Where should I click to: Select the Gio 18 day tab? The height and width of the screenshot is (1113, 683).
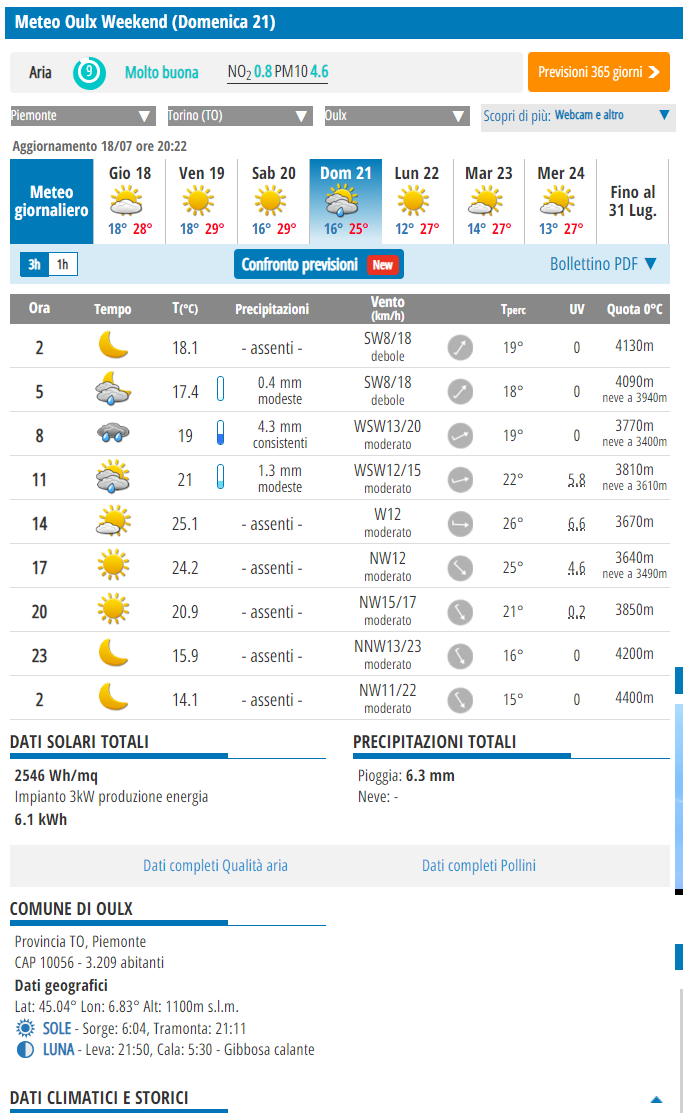(x=130, y=202)
